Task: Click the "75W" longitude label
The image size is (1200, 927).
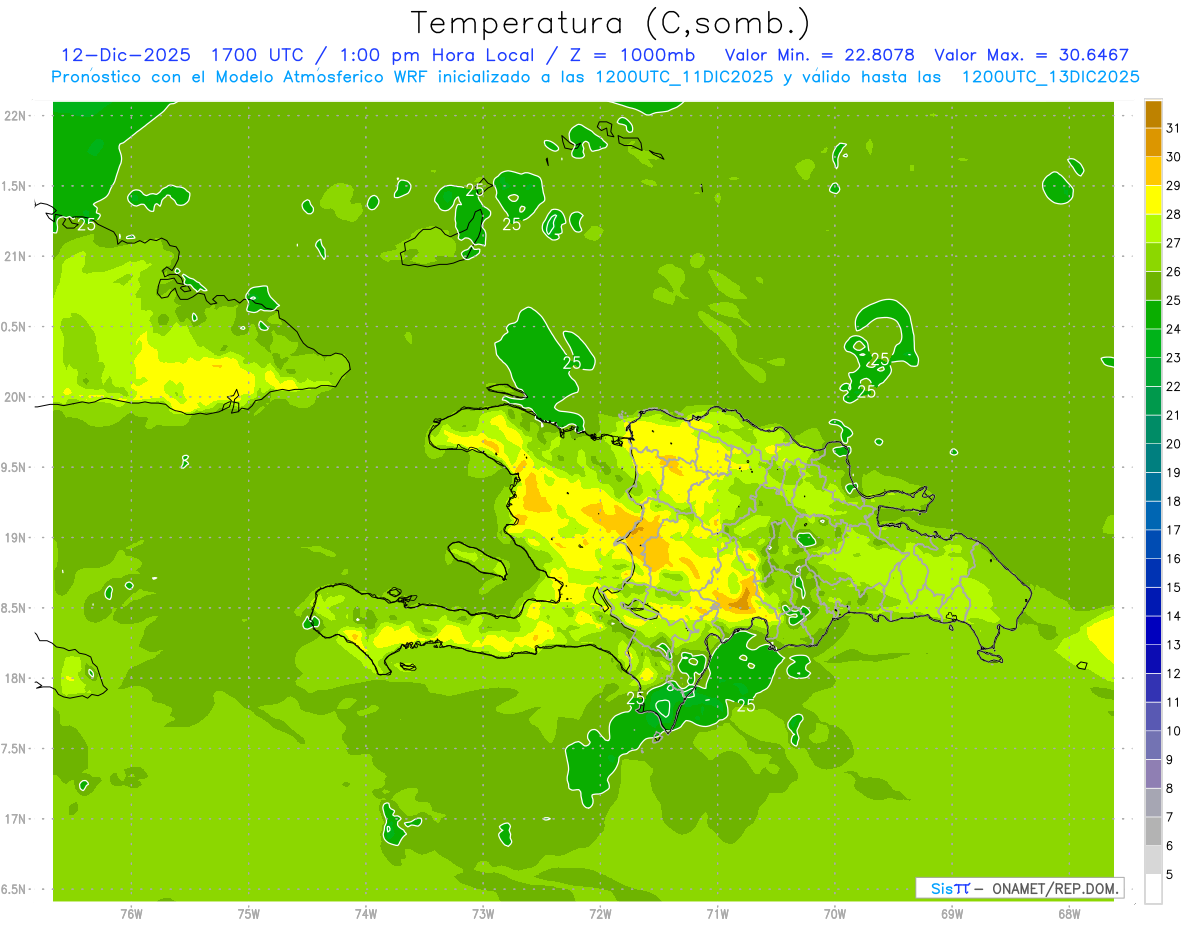Action: tap(249, 913)
